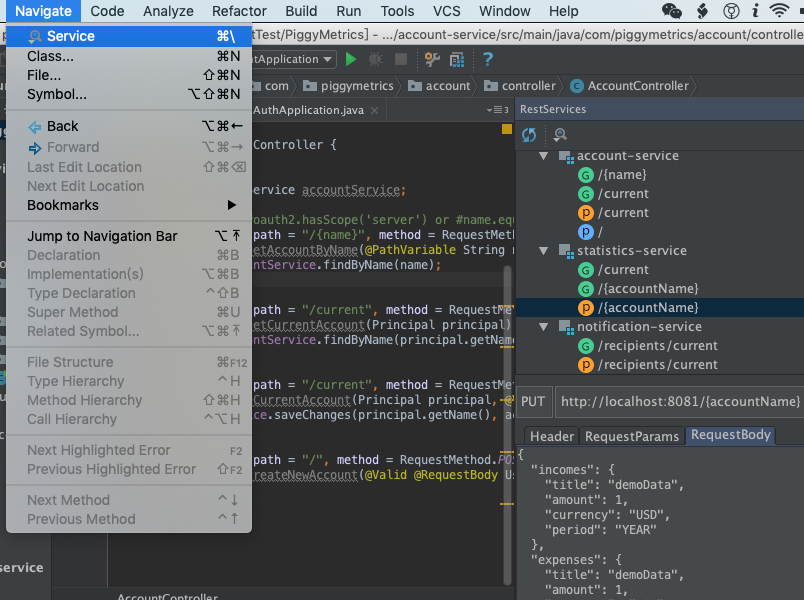Collapse the notification-service tree node
This screenshot has height=600, width=804.
tap(544, 327)
